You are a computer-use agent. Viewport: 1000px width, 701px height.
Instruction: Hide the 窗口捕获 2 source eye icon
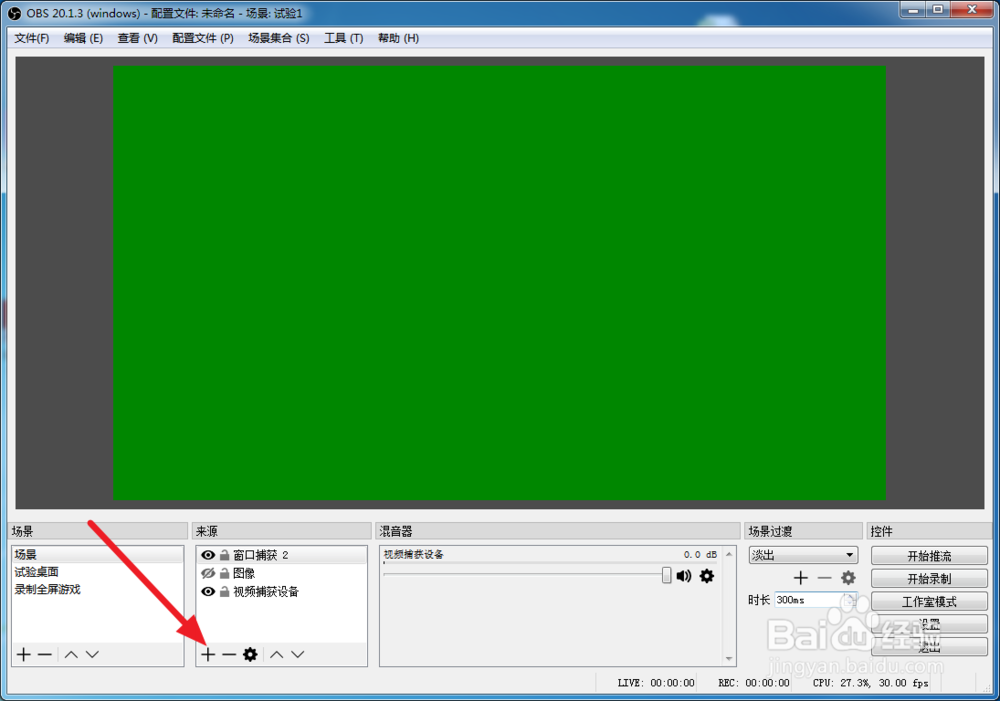[208, 555]
